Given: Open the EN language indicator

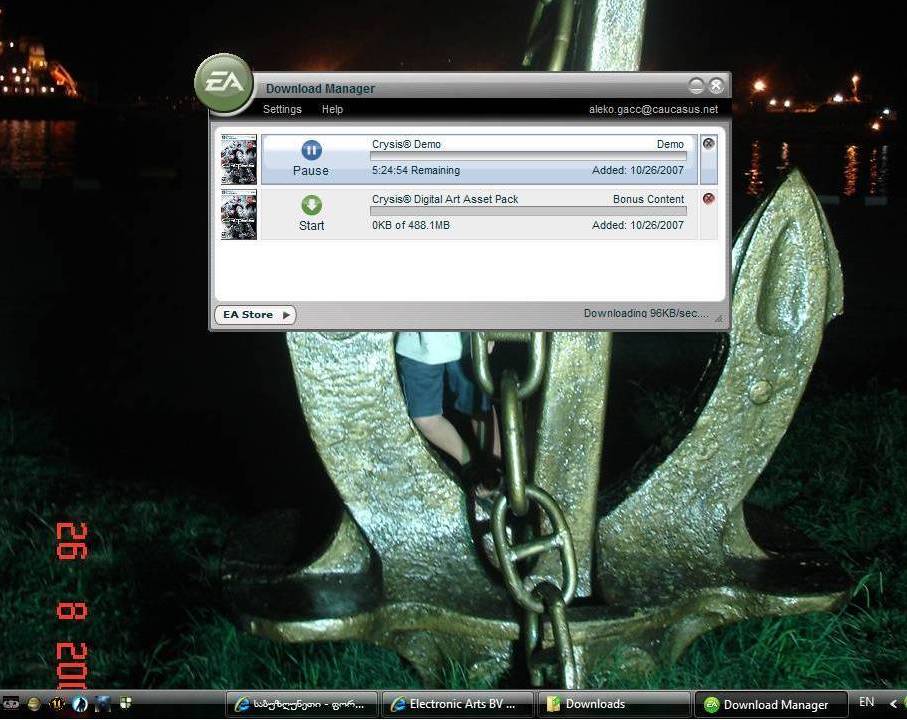Looking at the screenshot, I should 867,702.
